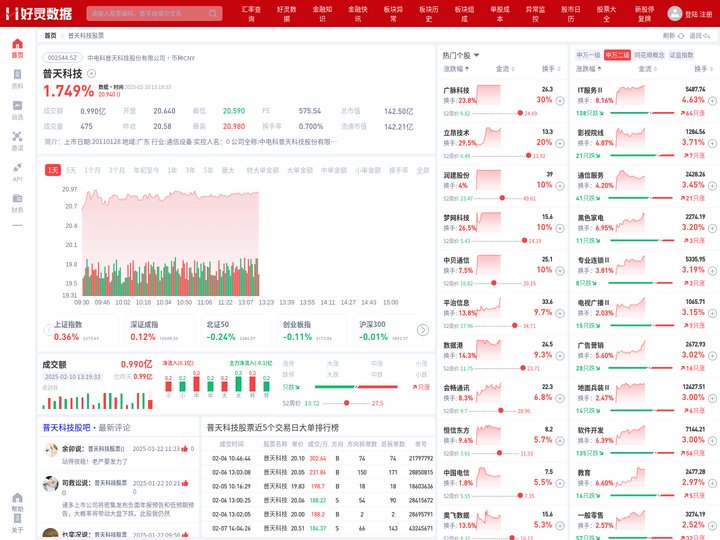Select the 1天 chart range
This screenshot has width=720, height=540.
click(x=53, y=170)
